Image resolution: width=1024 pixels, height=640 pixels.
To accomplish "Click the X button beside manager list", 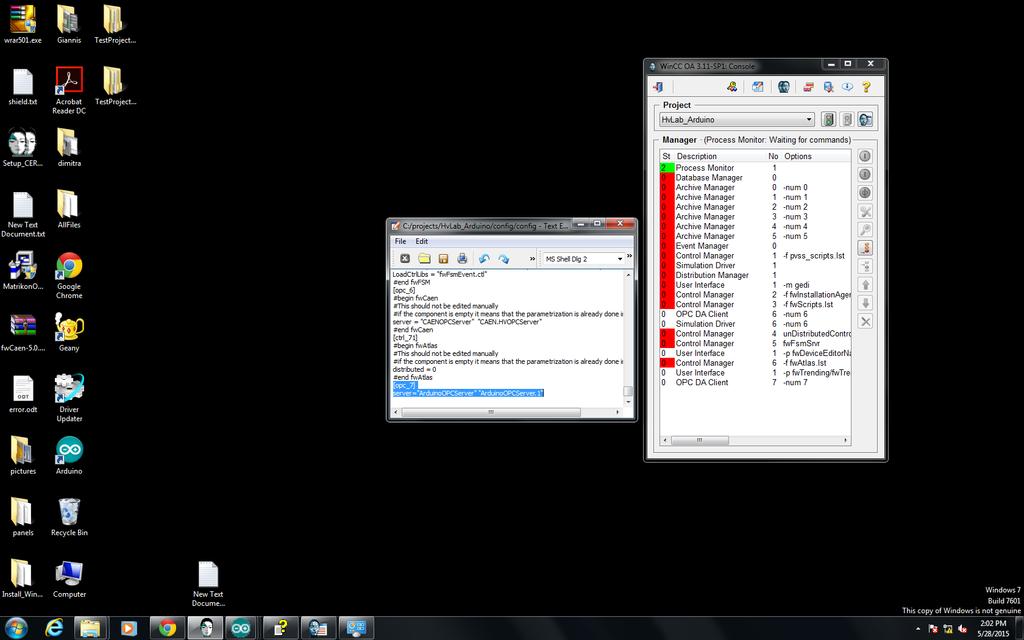I will tap(865, 321).
